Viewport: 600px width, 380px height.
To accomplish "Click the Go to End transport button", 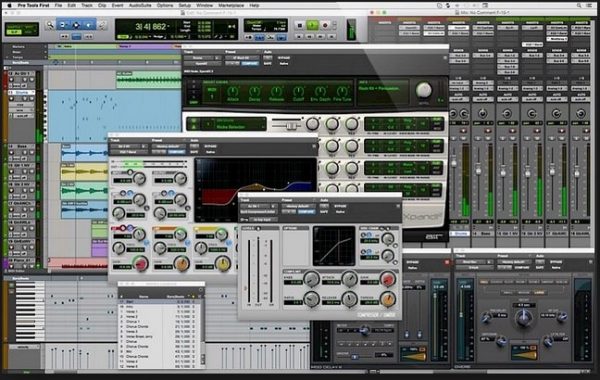I will coord(331,36).
